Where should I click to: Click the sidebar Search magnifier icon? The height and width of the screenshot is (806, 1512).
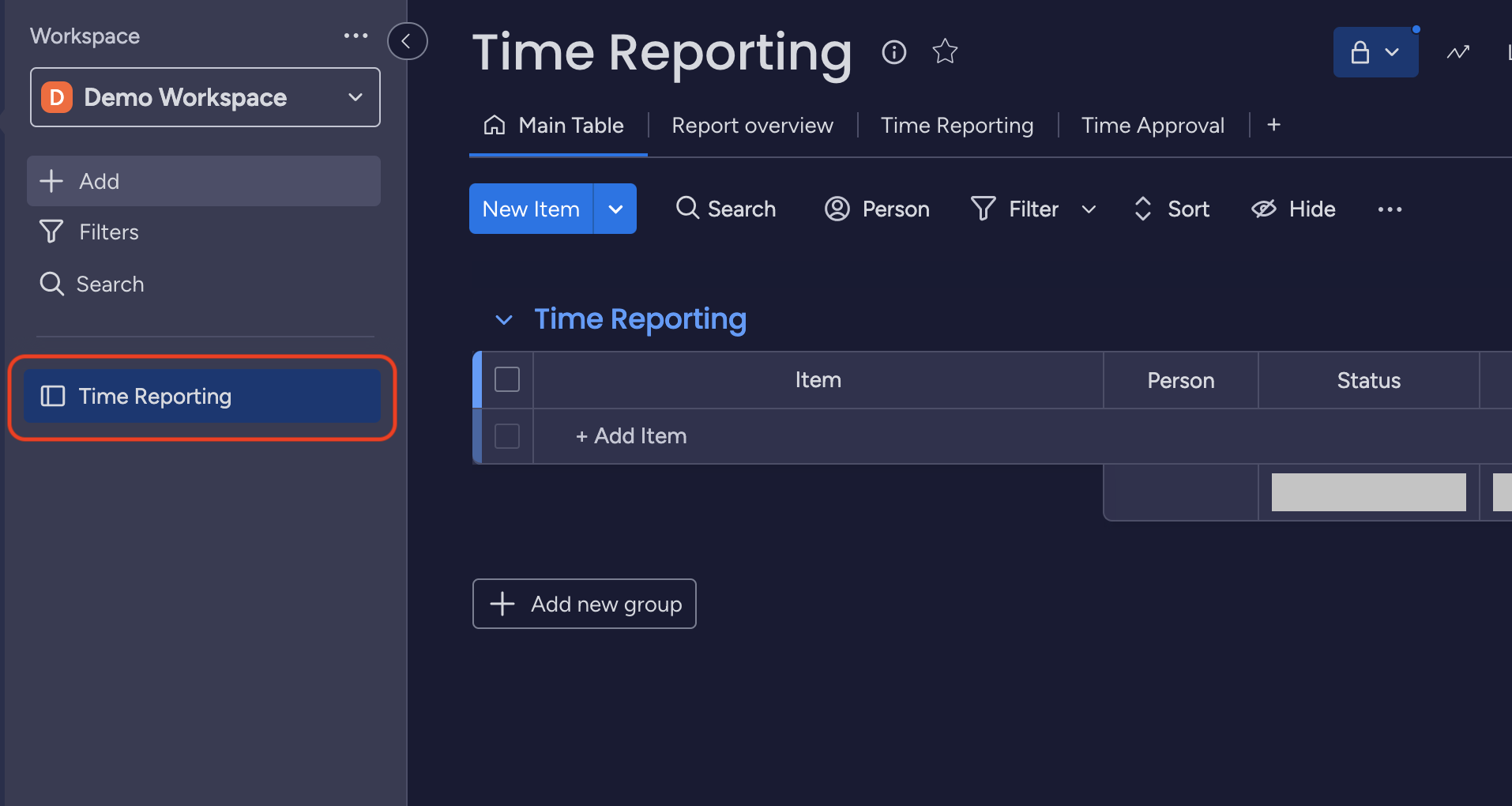point(51,284)
